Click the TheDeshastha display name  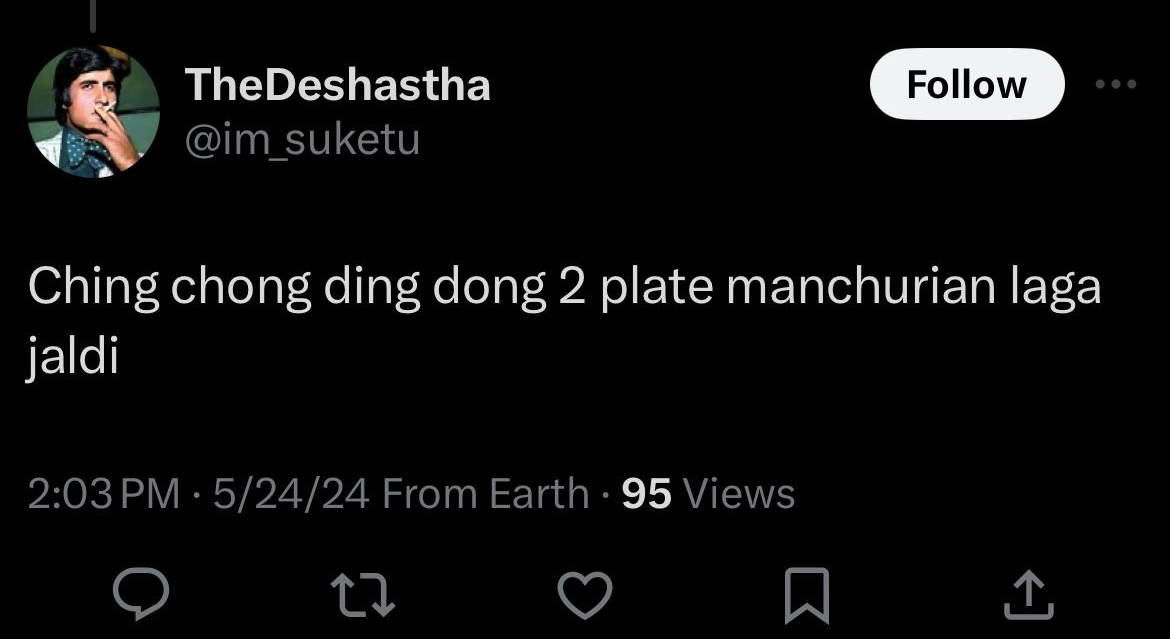(338, 86)
